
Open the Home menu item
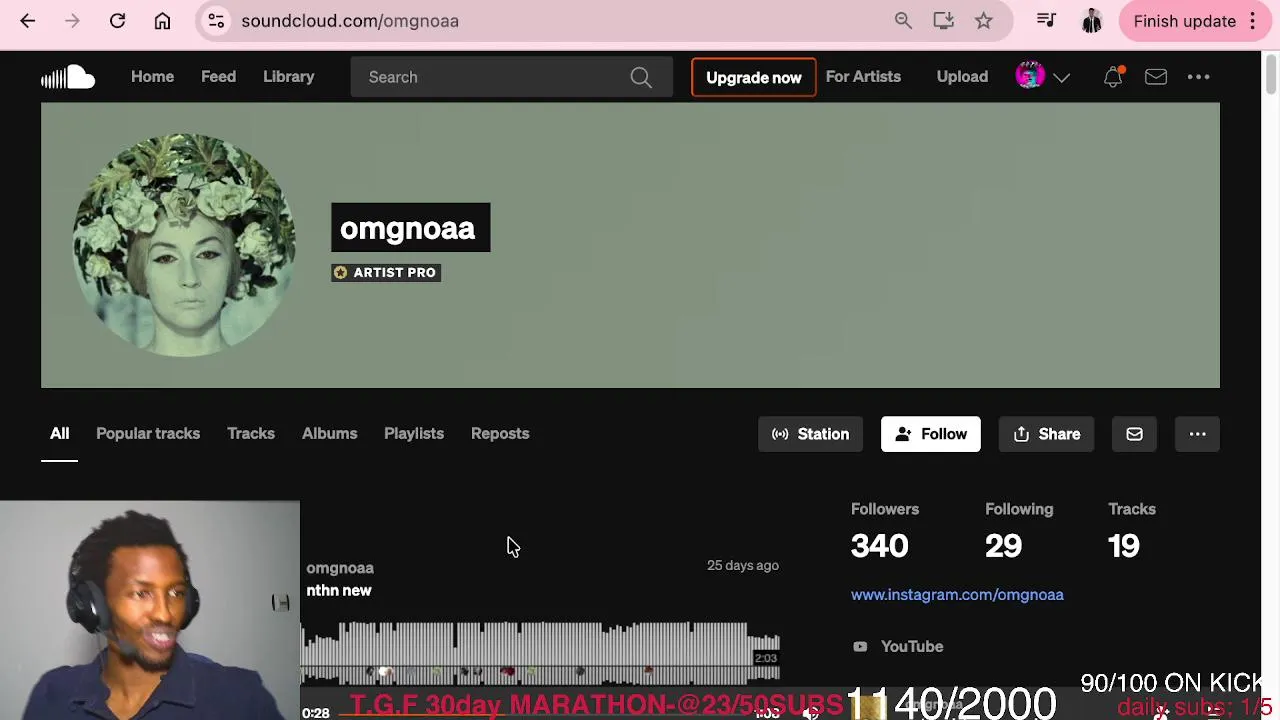coord(152,77)
